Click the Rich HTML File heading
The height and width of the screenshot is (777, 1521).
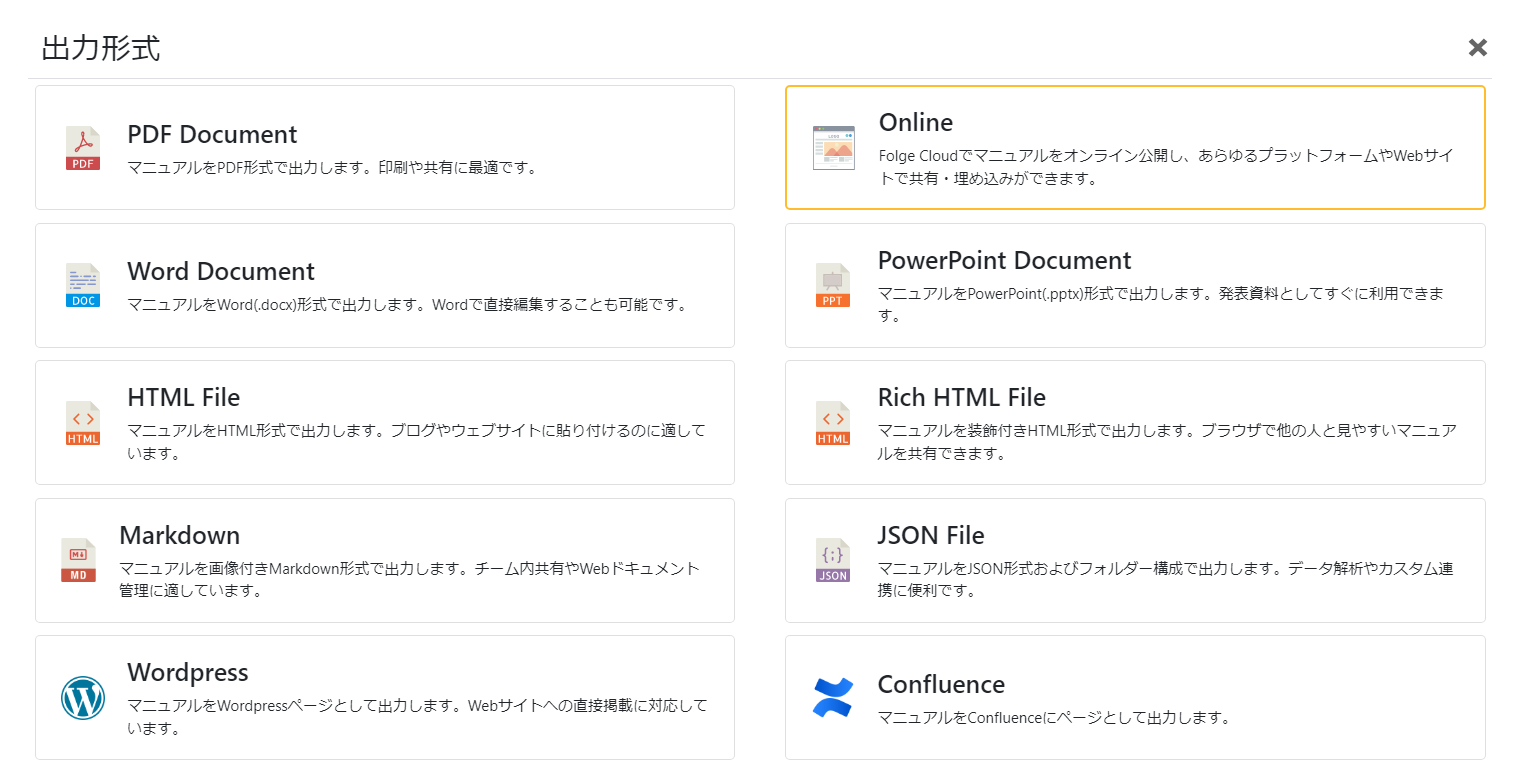pyautogui.click(x=961, y=397)
